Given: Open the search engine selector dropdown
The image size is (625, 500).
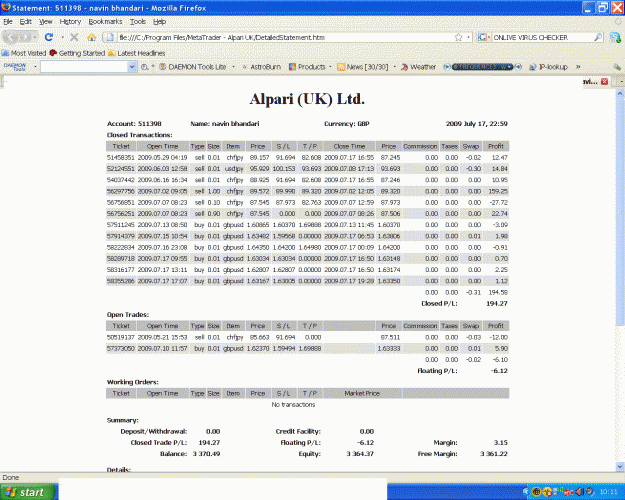Looking at the screenshot, I should (x=483, y=37).
